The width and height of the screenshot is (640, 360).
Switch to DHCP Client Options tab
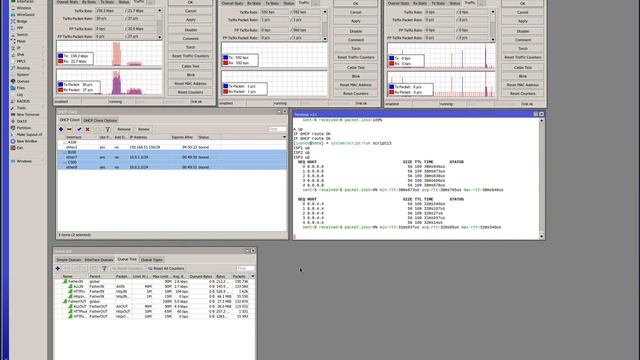[x=100, y=120]
